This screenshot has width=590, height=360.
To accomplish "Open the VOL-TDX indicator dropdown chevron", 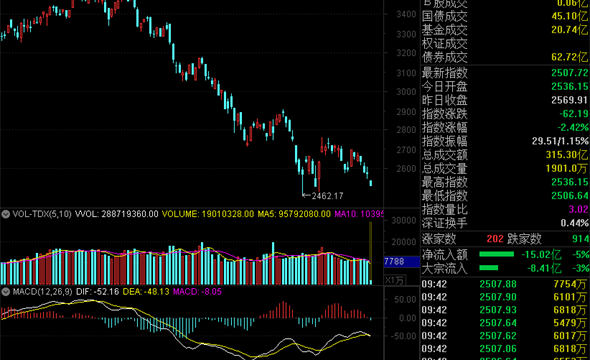I will coord(6,214).
